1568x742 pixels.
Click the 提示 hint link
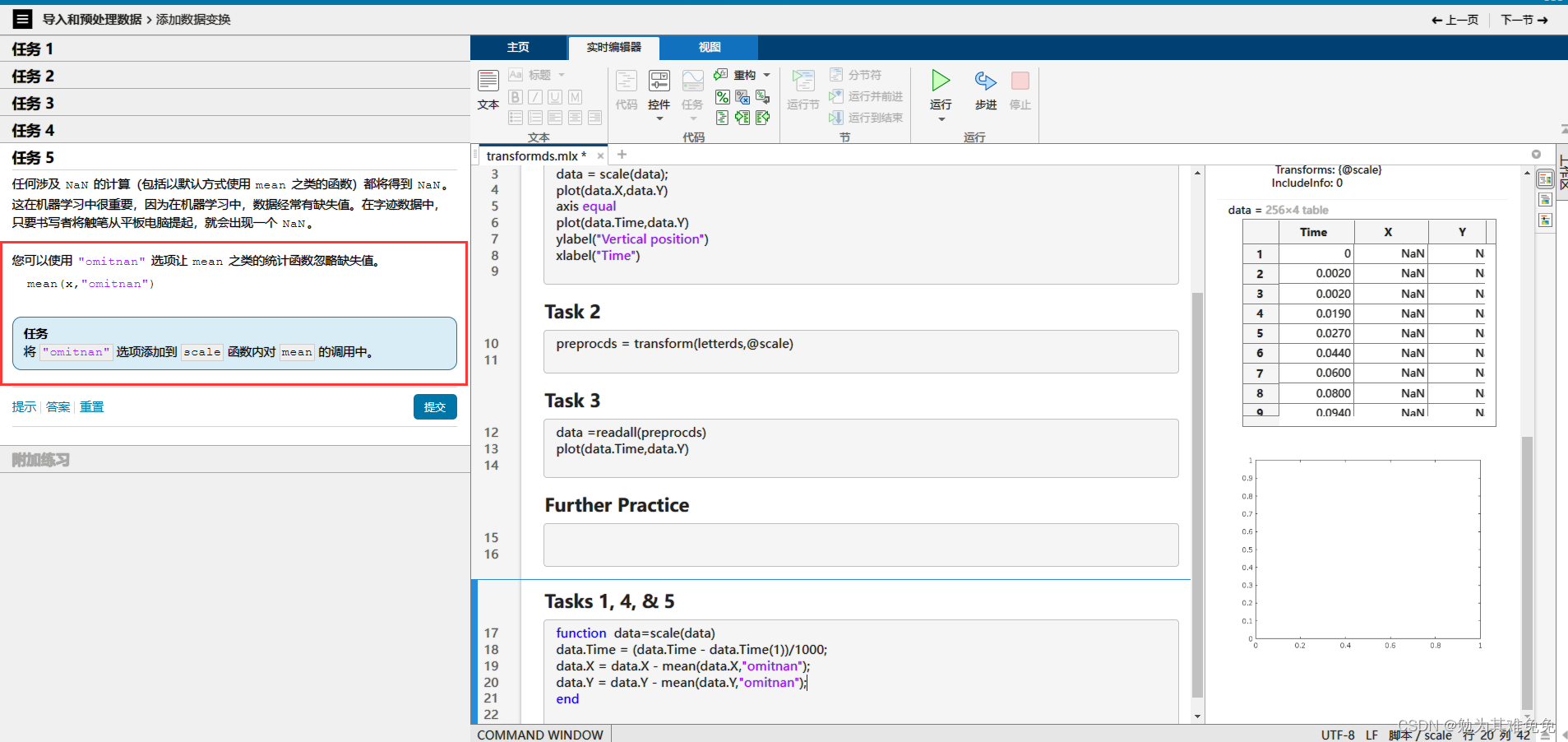tap(24, 407)
